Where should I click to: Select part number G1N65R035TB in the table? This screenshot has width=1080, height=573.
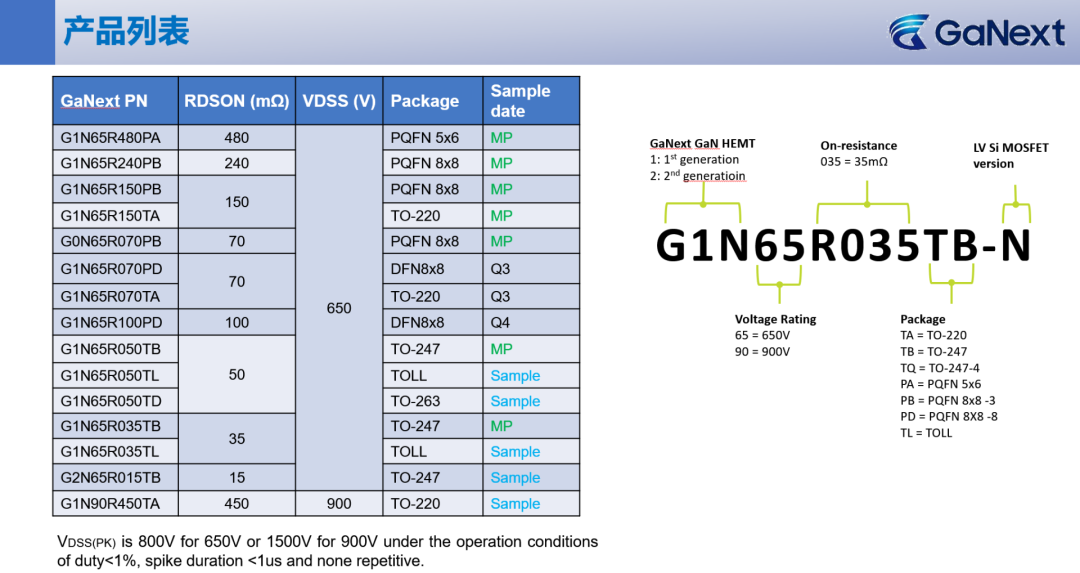click(x=110, y=426)
